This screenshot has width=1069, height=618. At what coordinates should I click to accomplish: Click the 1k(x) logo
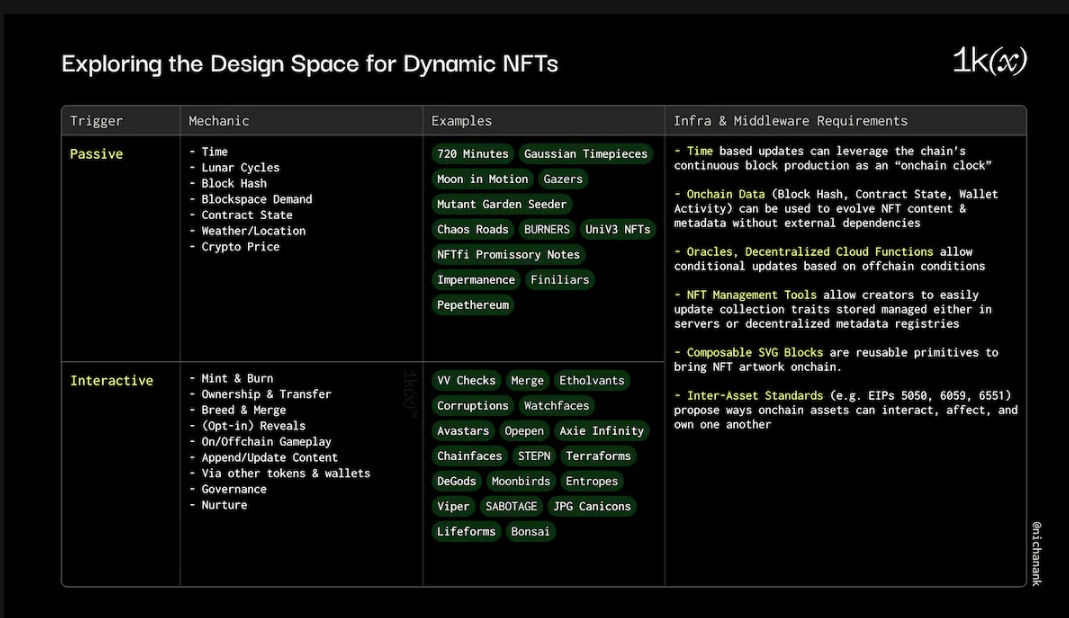tap(989, 61)
